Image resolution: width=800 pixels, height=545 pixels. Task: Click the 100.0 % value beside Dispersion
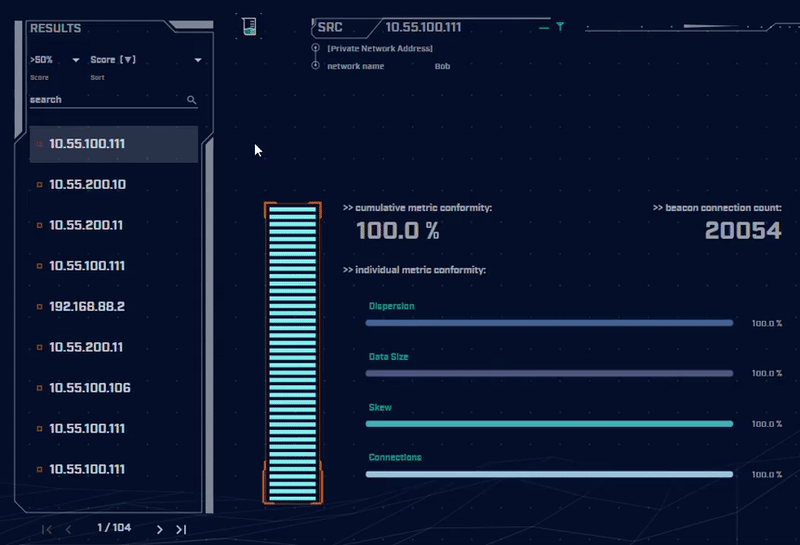[x=767, y=324]
